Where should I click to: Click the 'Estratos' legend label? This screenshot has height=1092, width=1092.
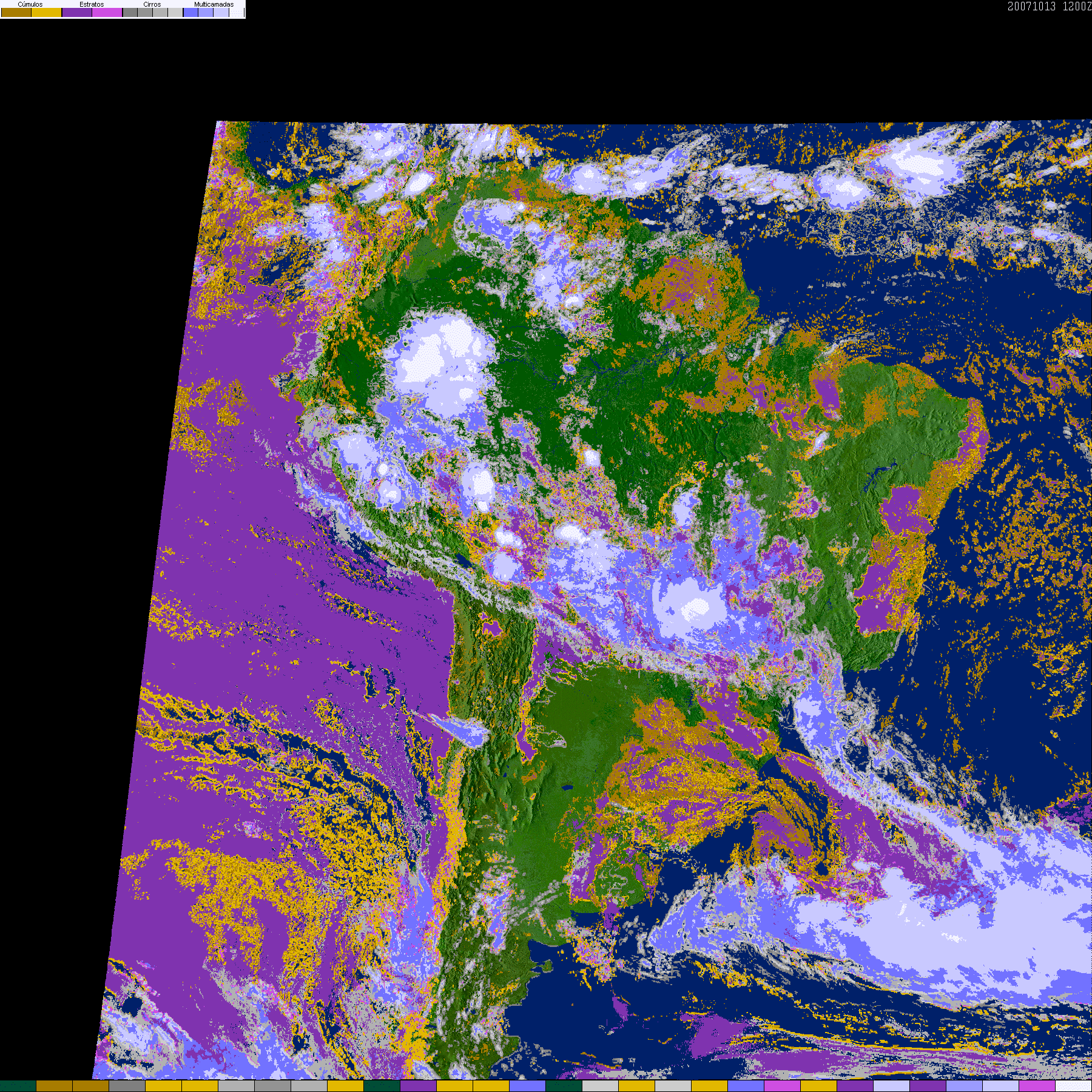tap(92, 4)
